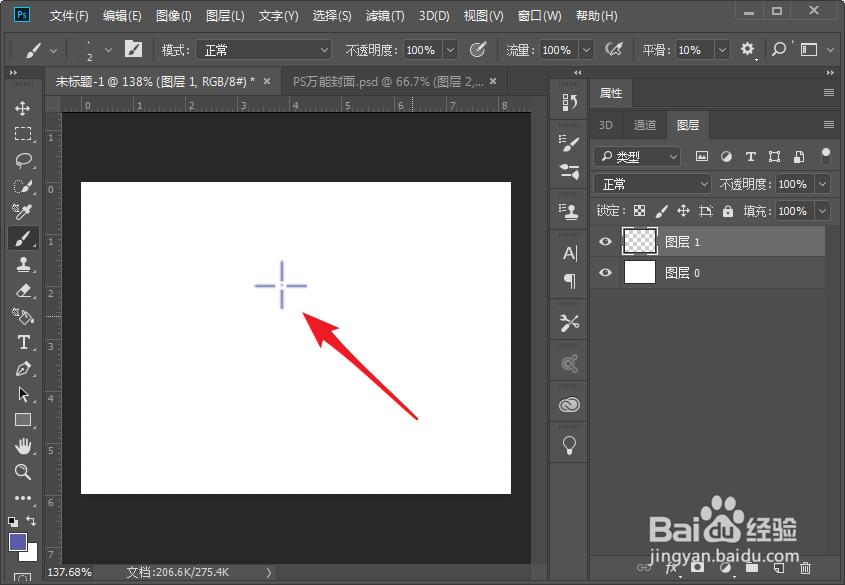The image size is (845, 585).
Task: Select the Eraser tool
Action: 23,291
